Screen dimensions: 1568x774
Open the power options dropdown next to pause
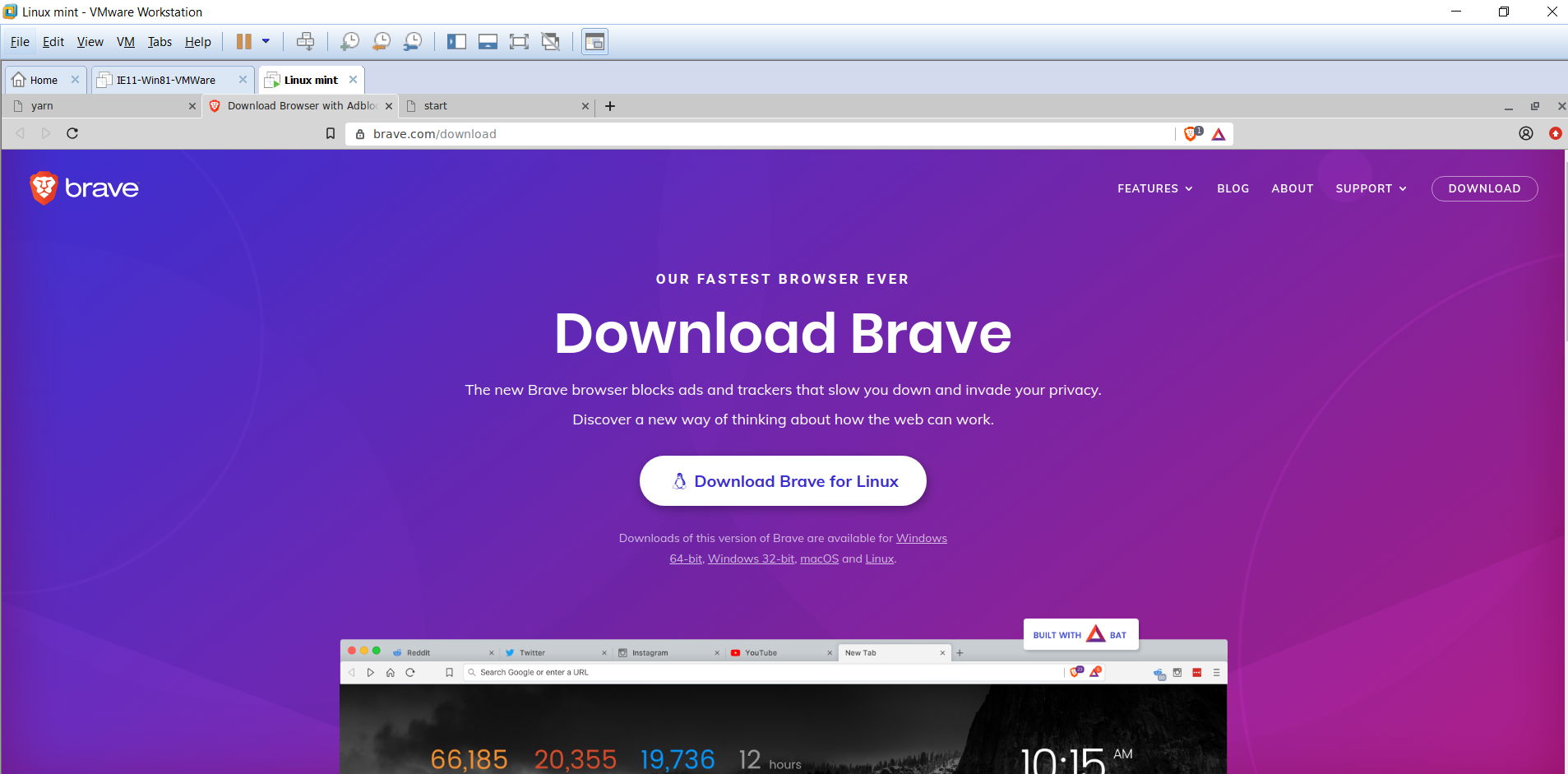coord(265,41)
